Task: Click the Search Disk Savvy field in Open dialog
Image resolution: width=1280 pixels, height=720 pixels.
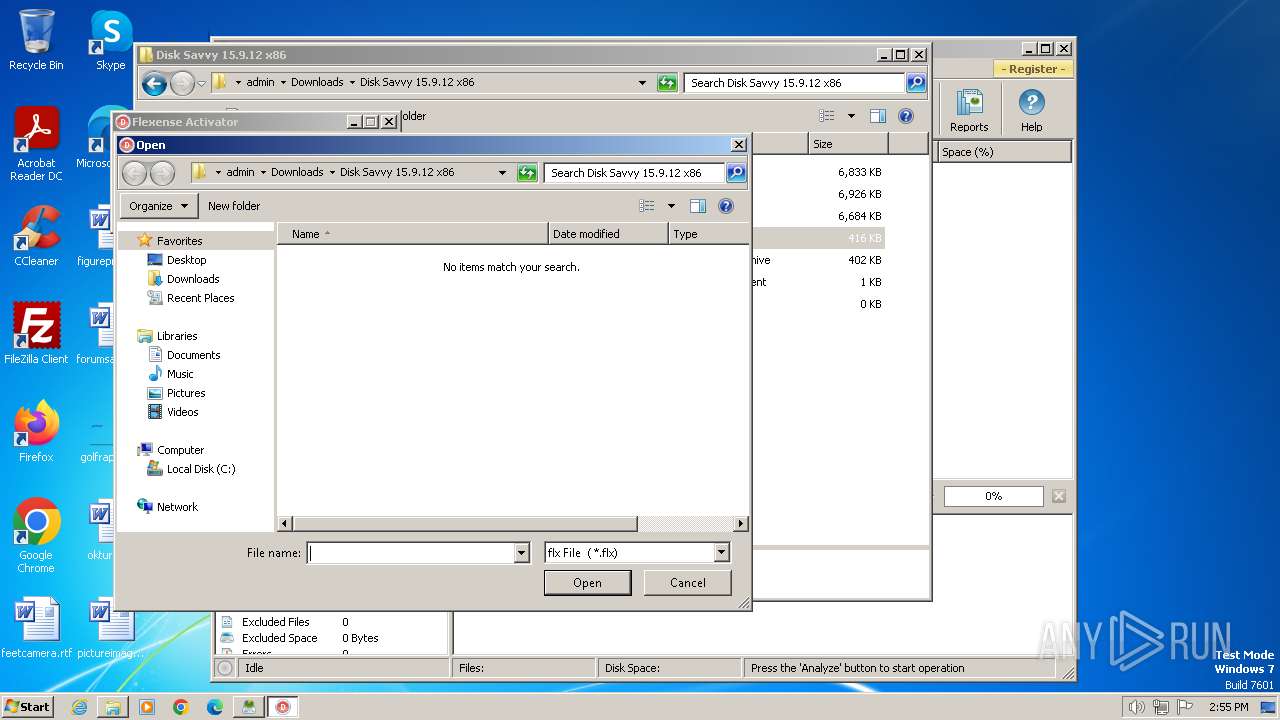Action: coord(635,173)
